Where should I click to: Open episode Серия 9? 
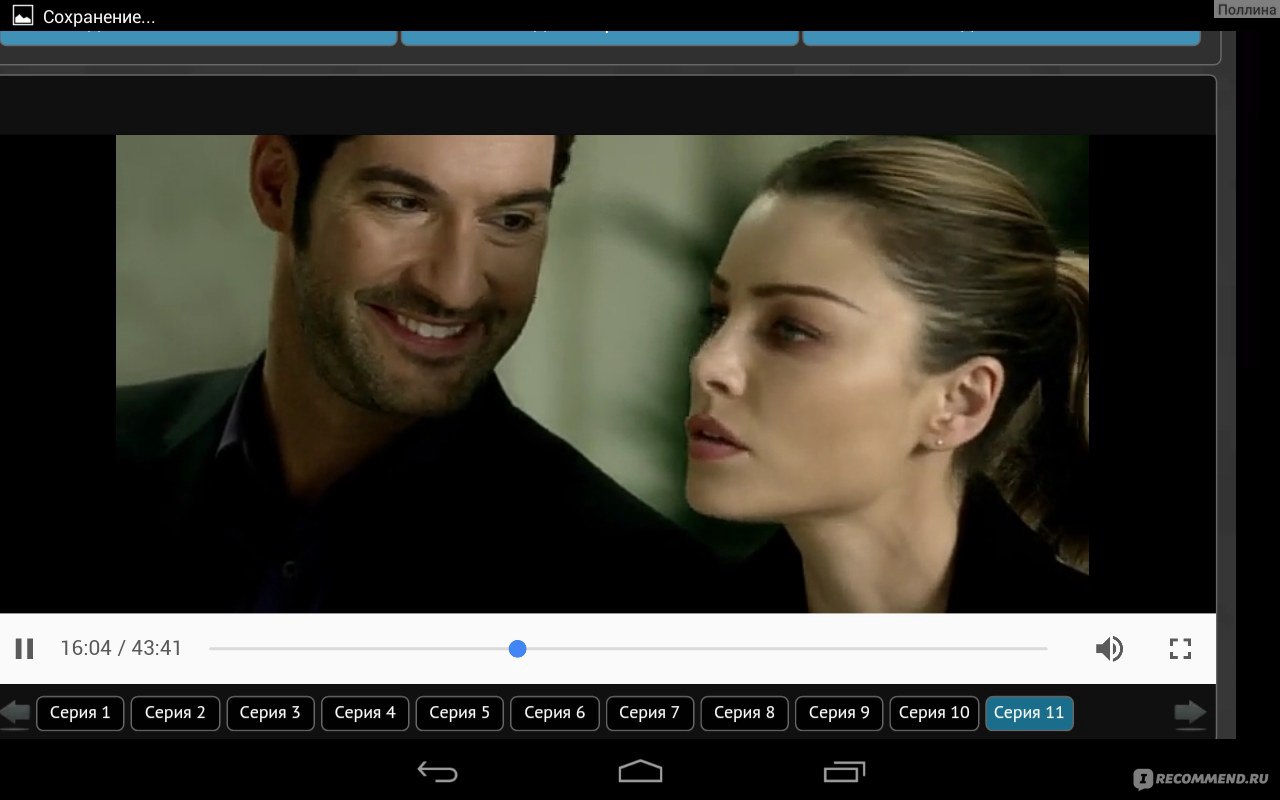[839, 713]
